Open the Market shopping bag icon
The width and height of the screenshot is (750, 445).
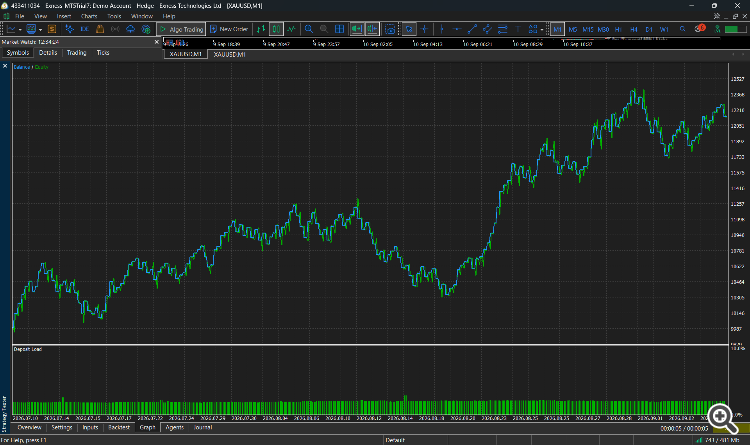point(100,29)
